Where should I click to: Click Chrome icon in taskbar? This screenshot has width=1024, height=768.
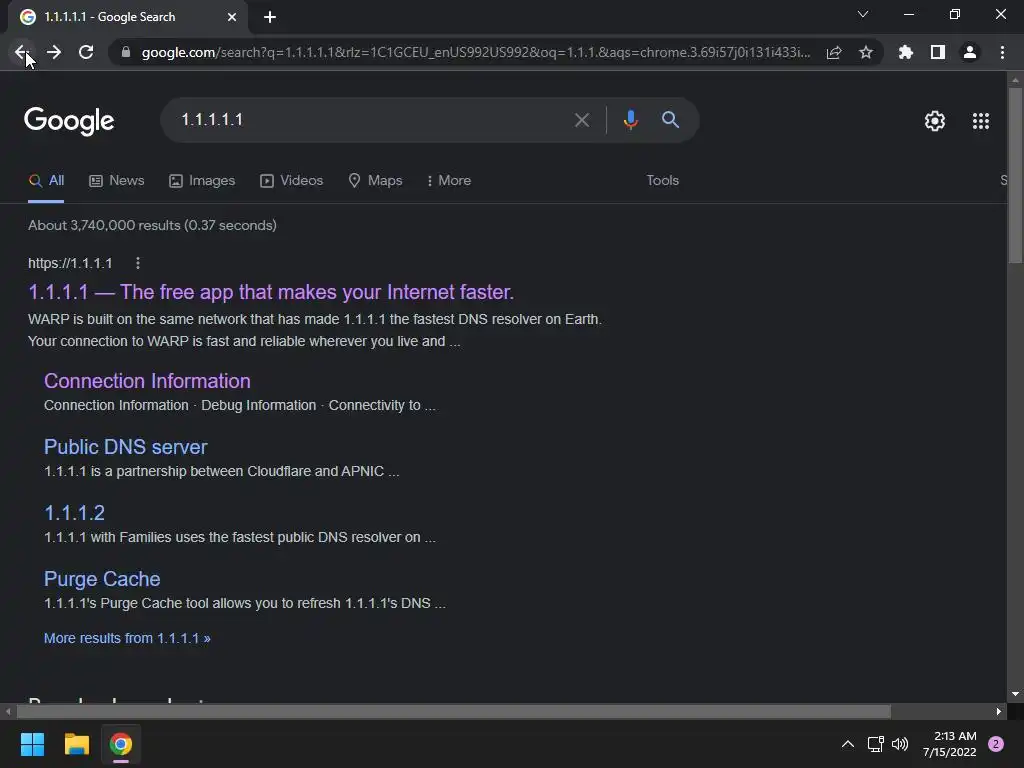coord(121,744)
